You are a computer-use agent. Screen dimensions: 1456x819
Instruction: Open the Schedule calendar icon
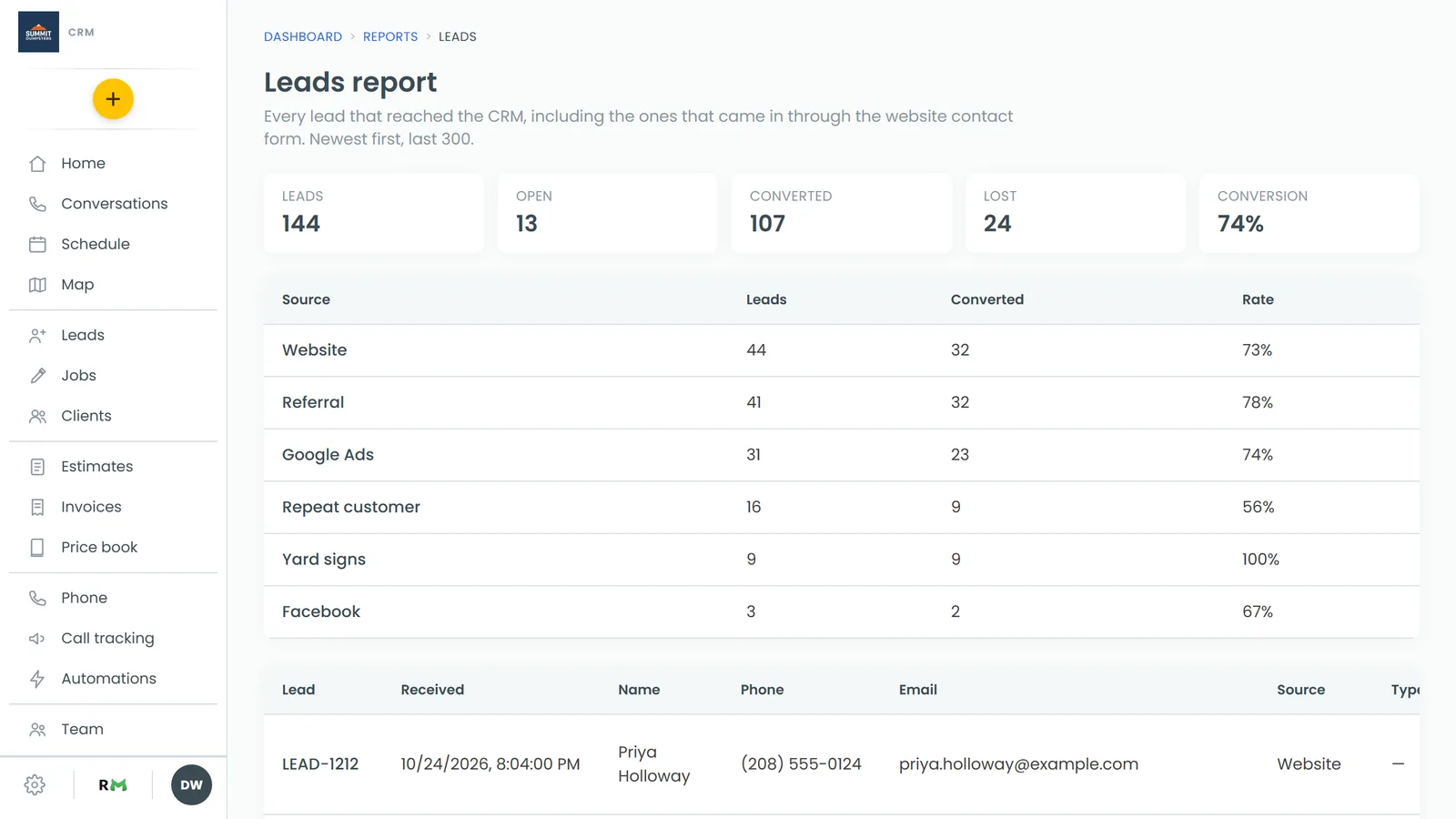coord(37,244)
